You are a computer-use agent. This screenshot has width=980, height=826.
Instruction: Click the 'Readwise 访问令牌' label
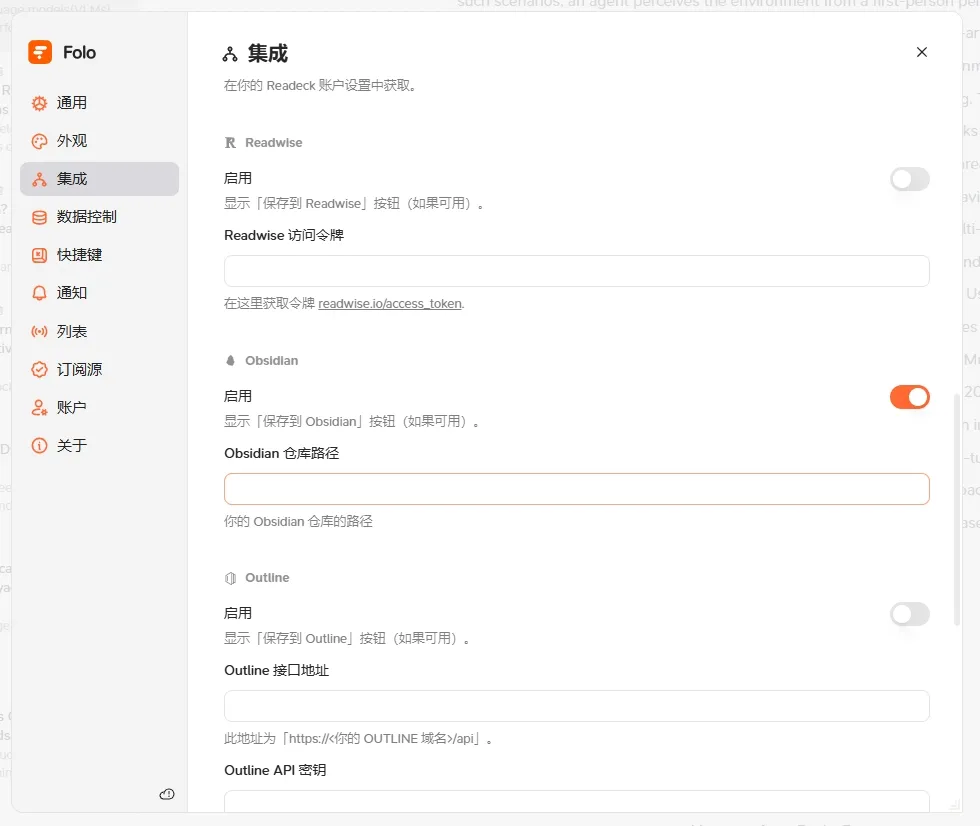284,236
